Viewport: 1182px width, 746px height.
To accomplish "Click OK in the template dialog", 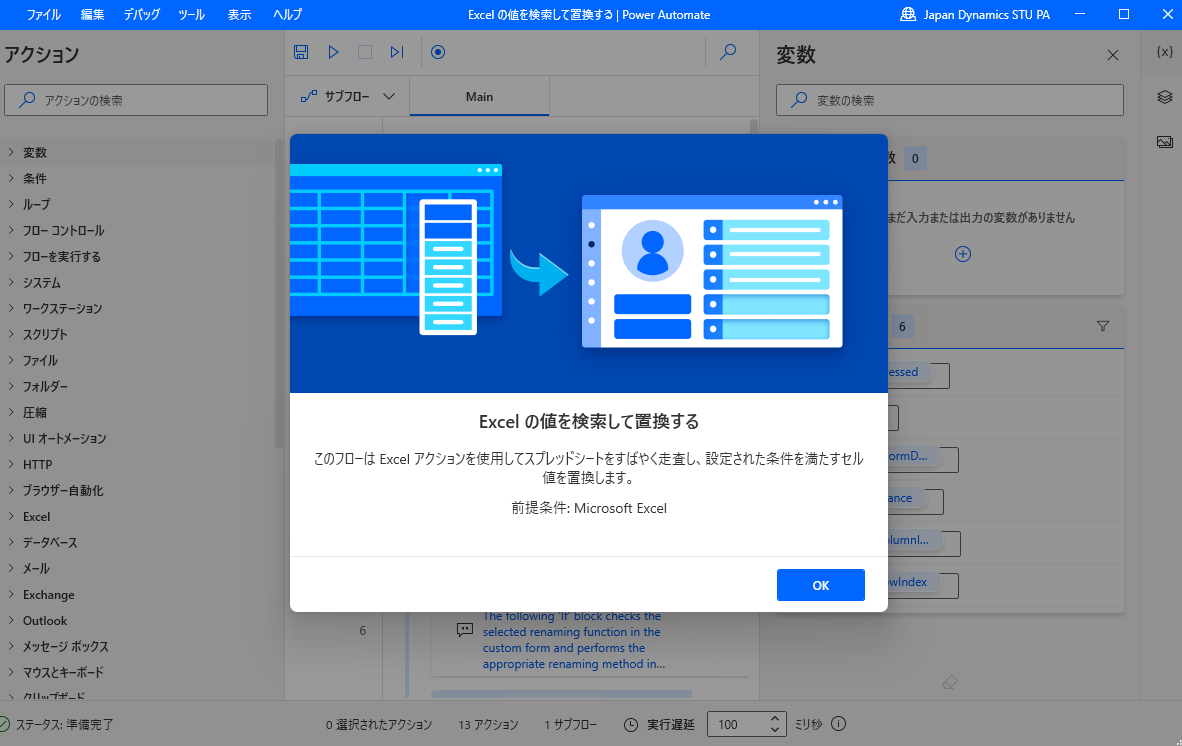I will [x=820, y=585].
